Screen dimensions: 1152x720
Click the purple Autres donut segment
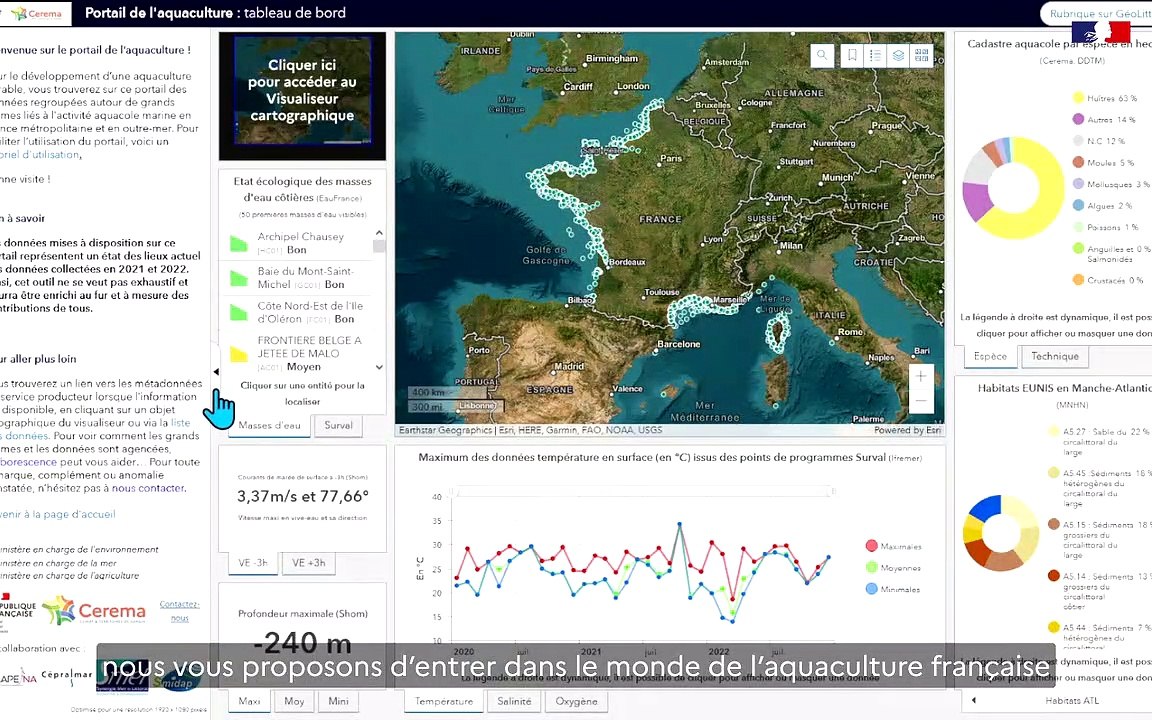[976, 201]
